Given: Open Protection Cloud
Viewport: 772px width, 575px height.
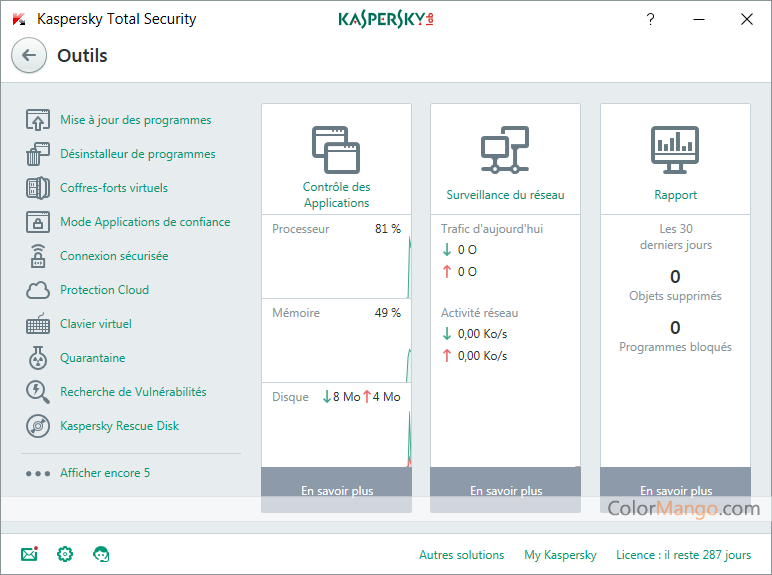Looking at the screenshot, I should click(104, 289).
